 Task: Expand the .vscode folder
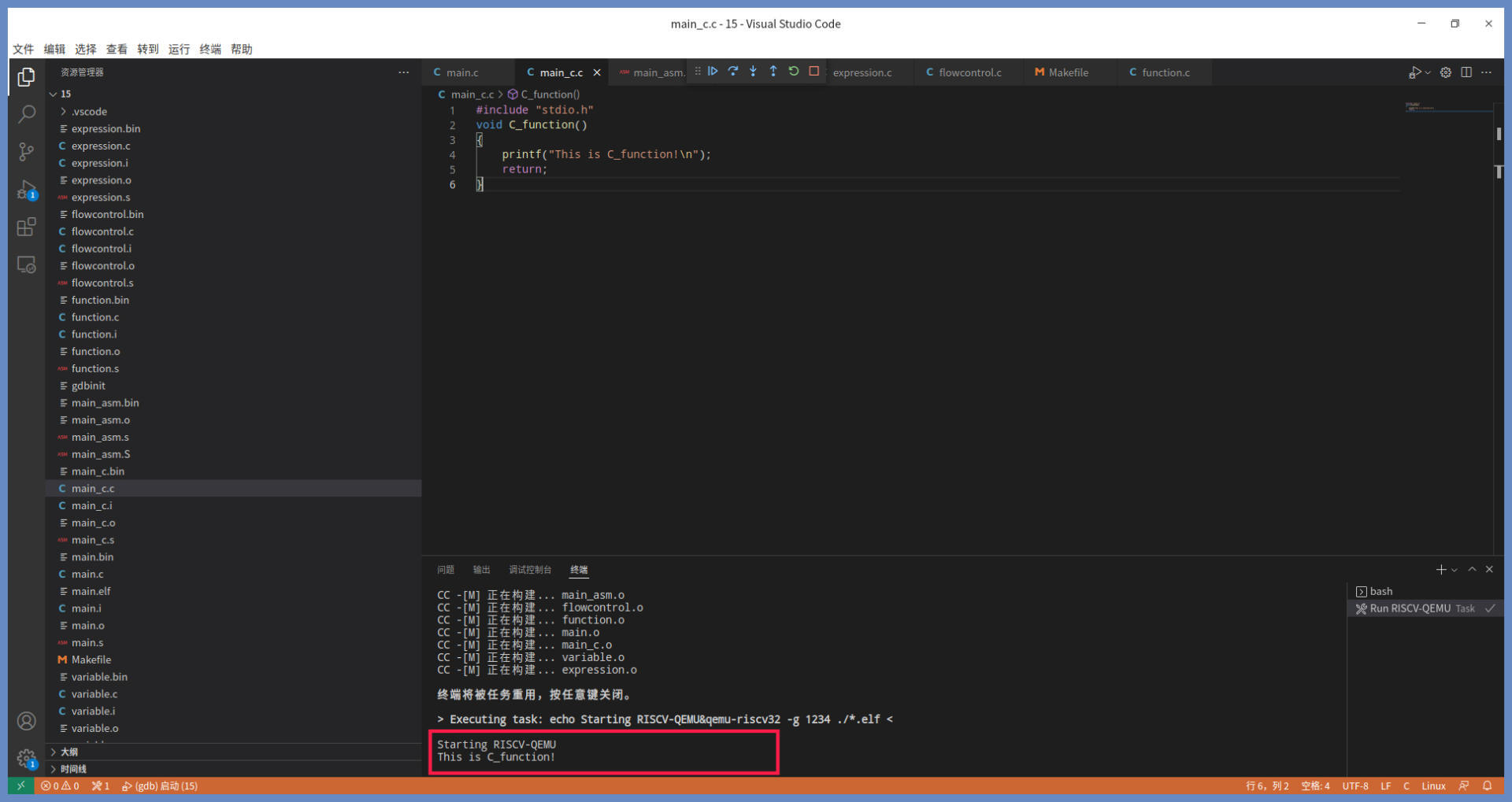(89, 112)
